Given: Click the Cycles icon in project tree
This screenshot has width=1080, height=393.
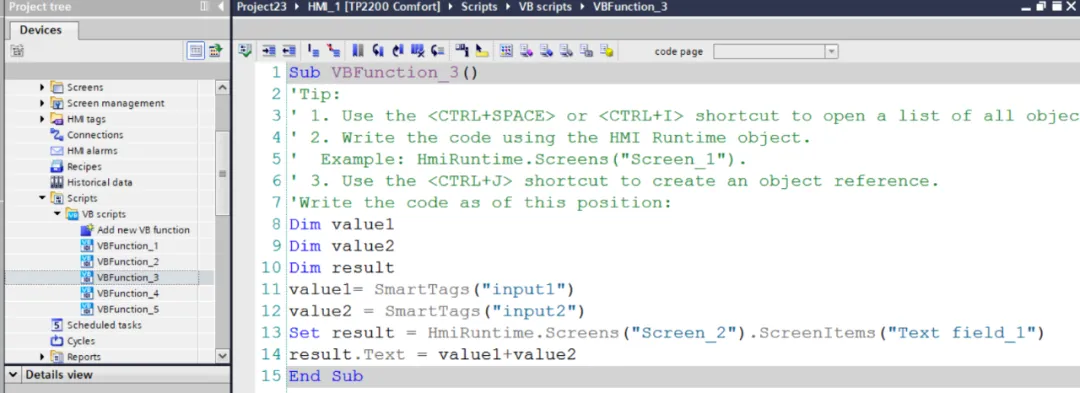Looking at the screenshot, I should click(56, 341).
